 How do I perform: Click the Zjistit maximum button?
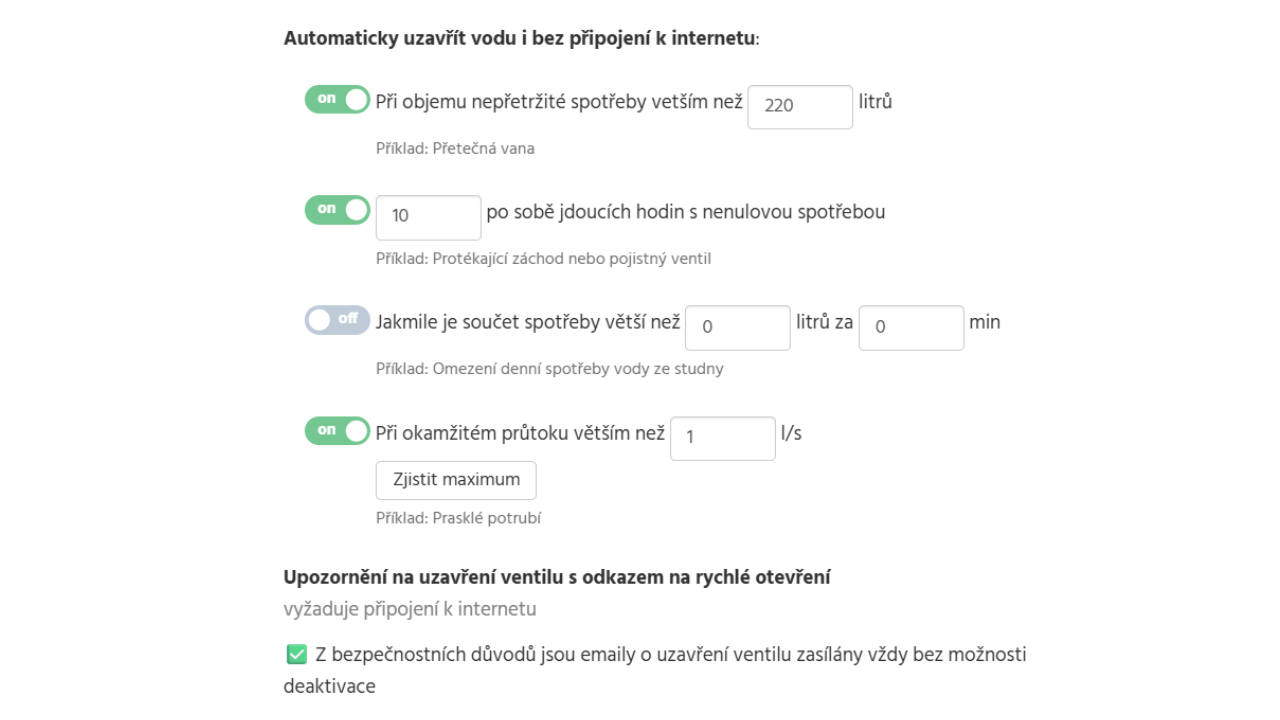[x=456, y=480]
